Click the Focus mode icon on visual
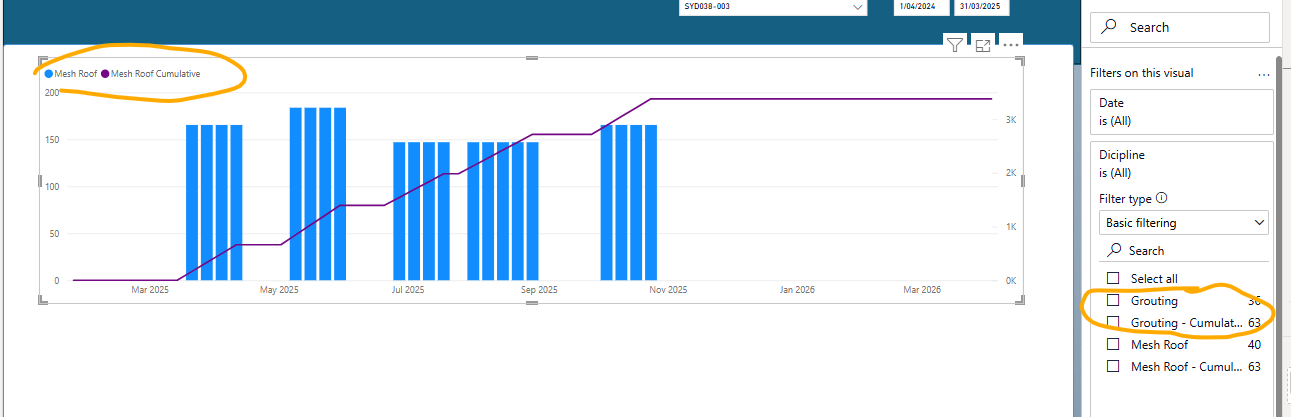This screenshot has height=417, width=1291. pos(983,45)
